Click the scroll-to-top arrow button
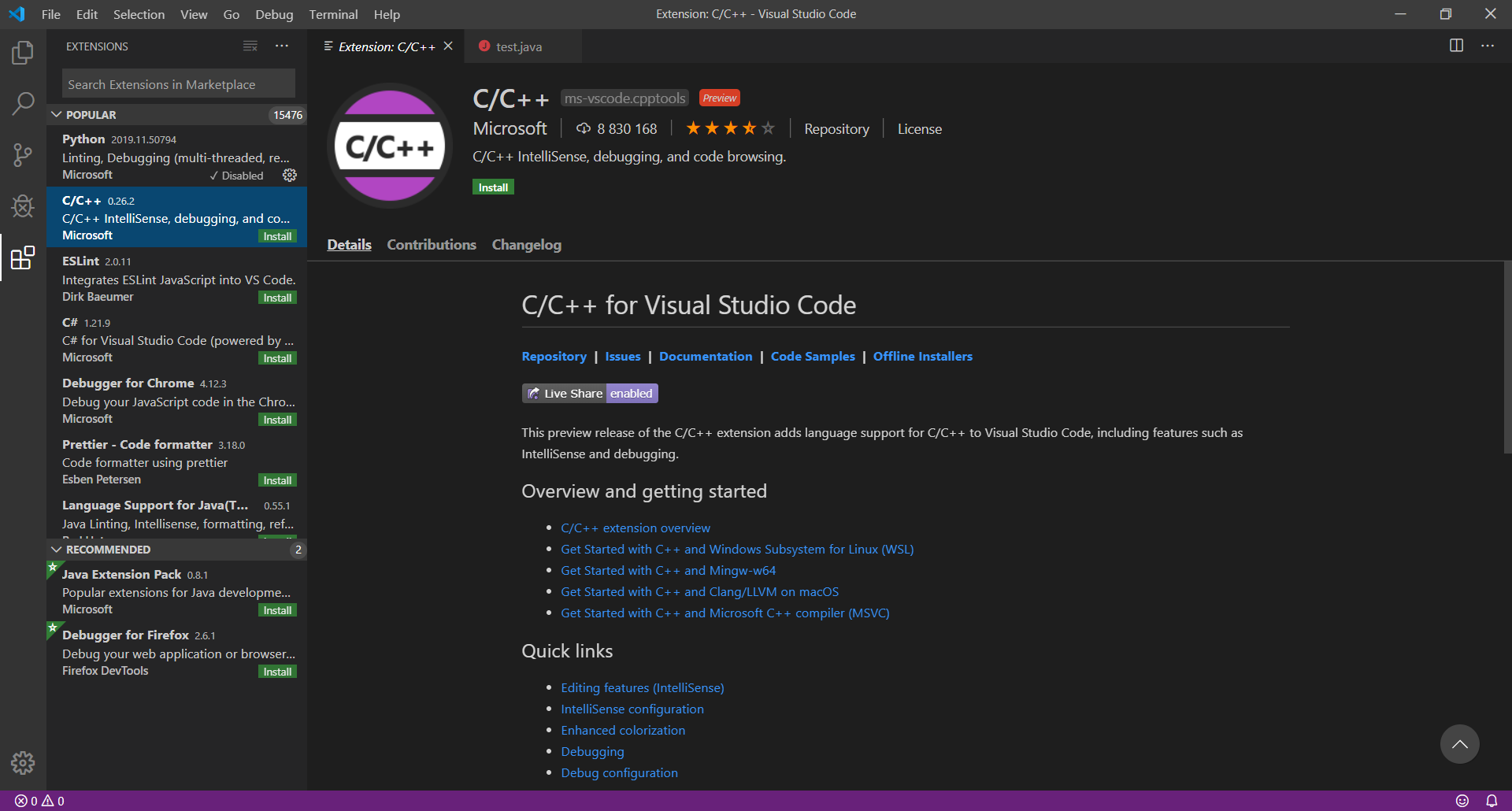1512x811 pixels. coord(1459,744)
